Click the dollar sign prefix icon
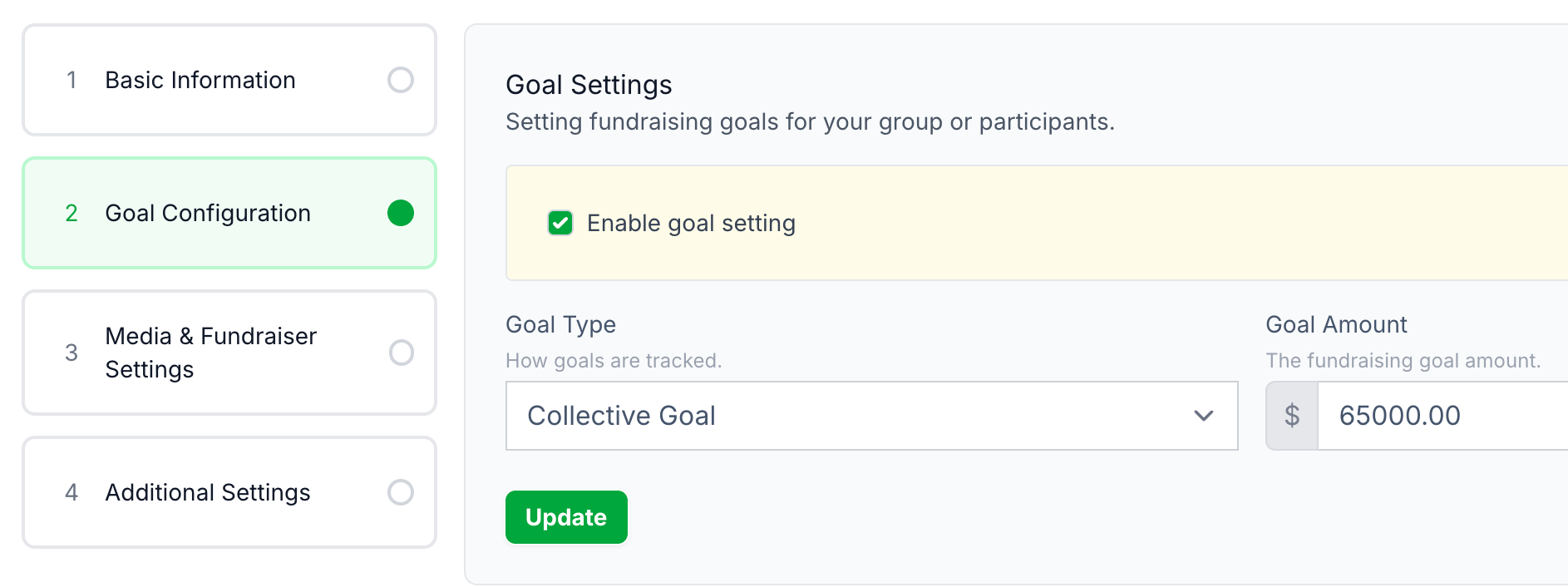Image resolution: width=1568 pixels, height=587 pixels. [x=1292, y=416]
